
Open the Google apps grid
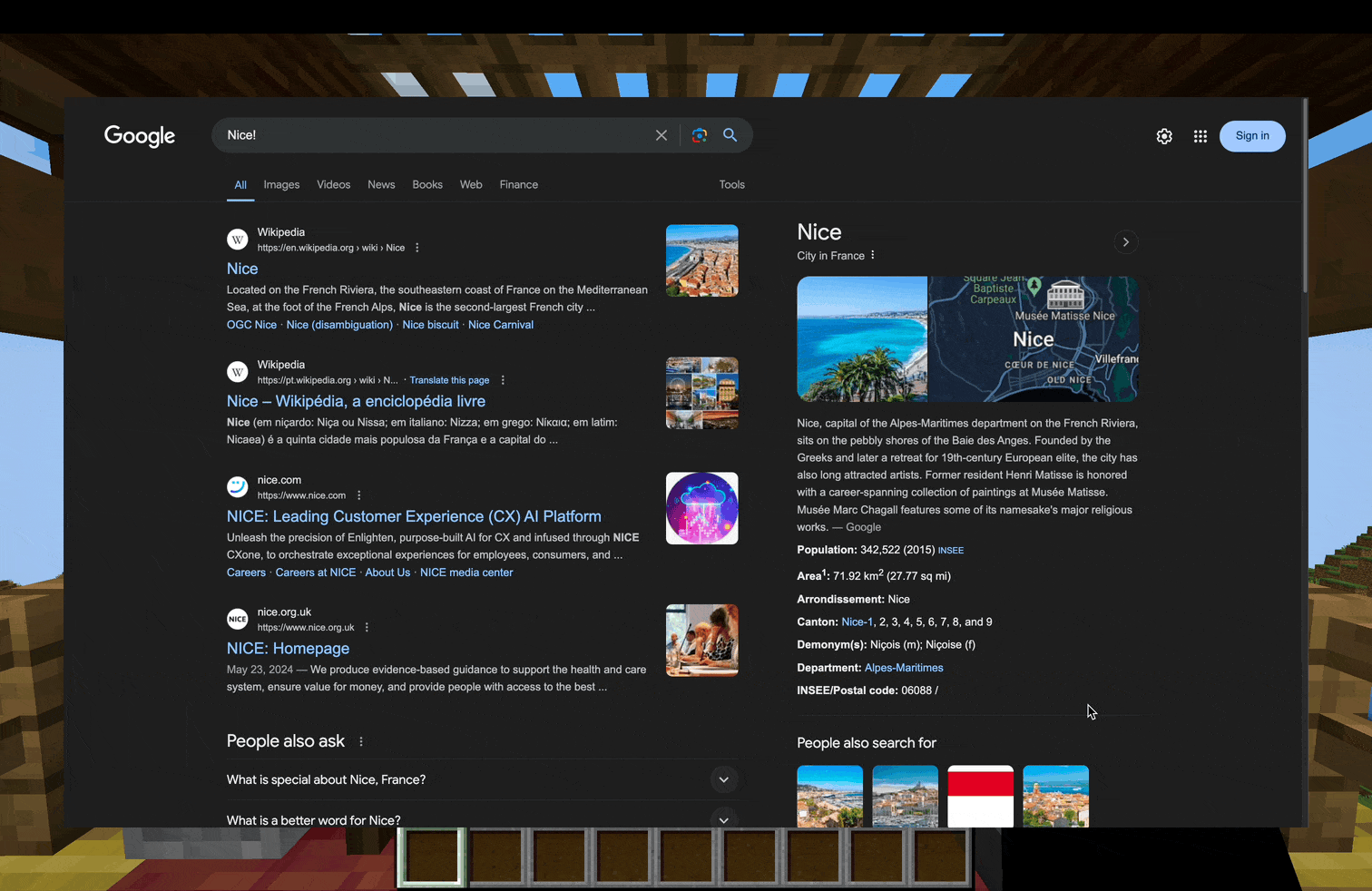point(1200,136)
